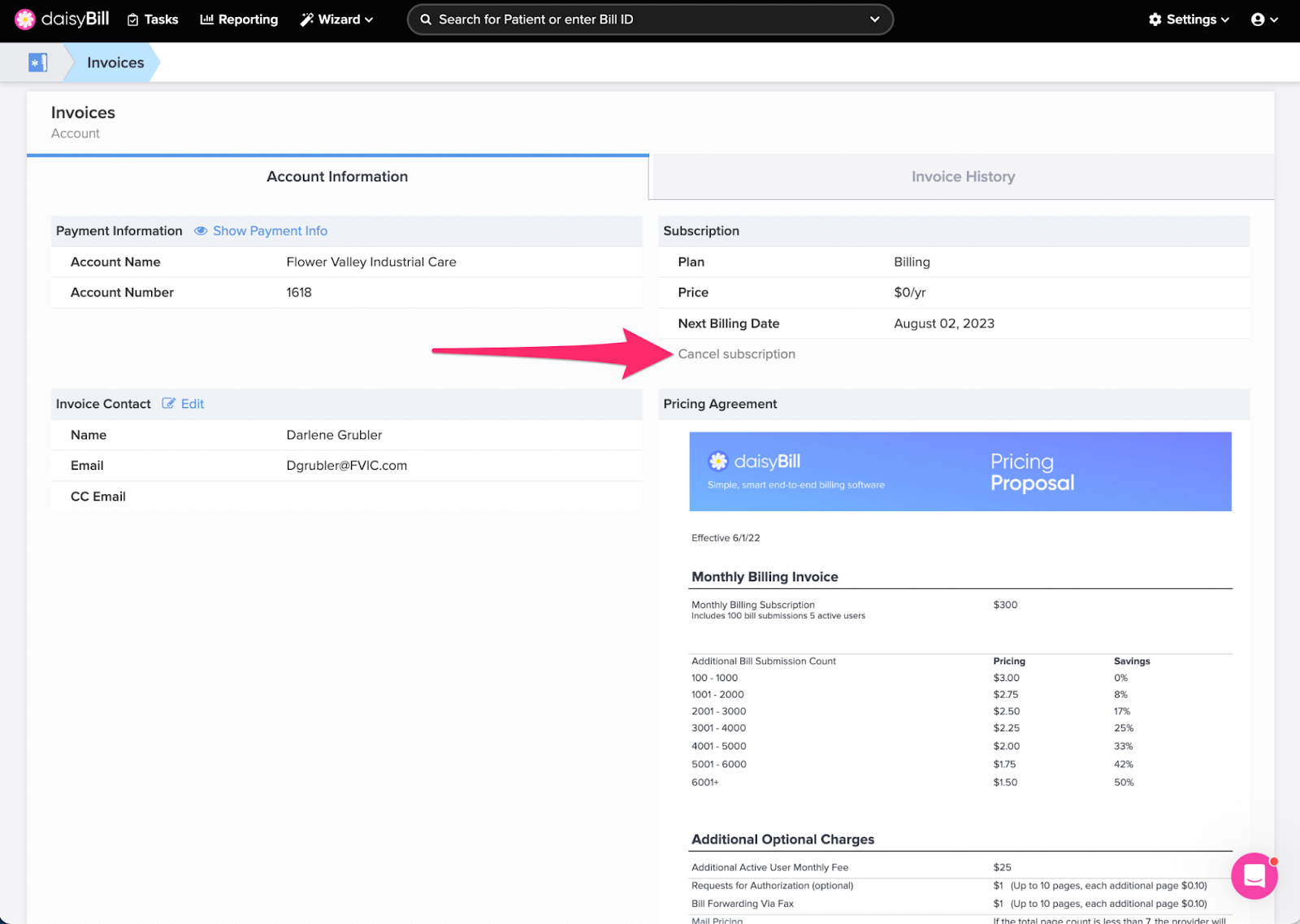This screenshot has height=924, width=1300.
Task: Select the Account Information tab
Action: point(337,176)
